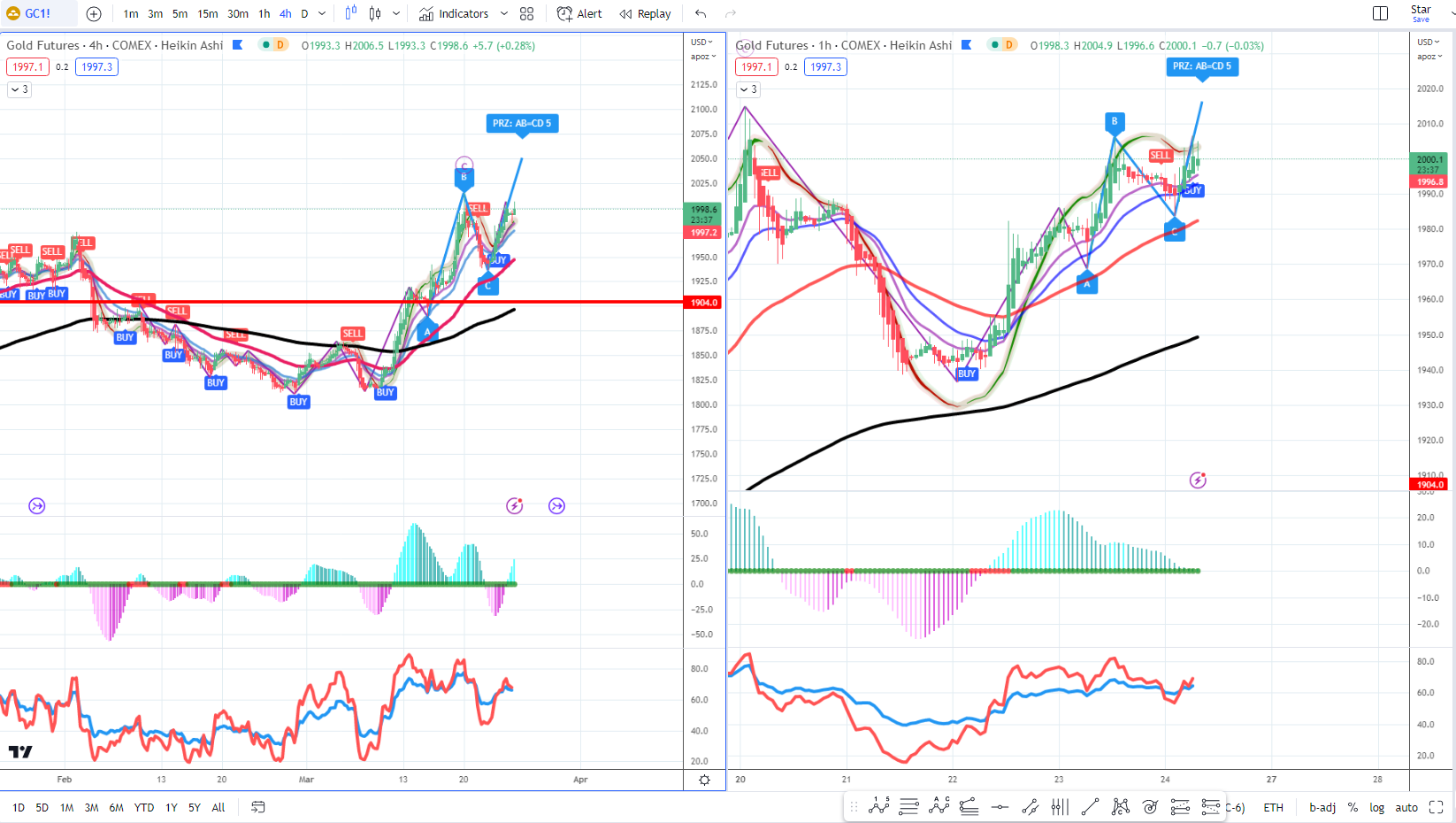Toggle log scale
Viewport: 1456px width, 823px height.
click(1377, 807)
